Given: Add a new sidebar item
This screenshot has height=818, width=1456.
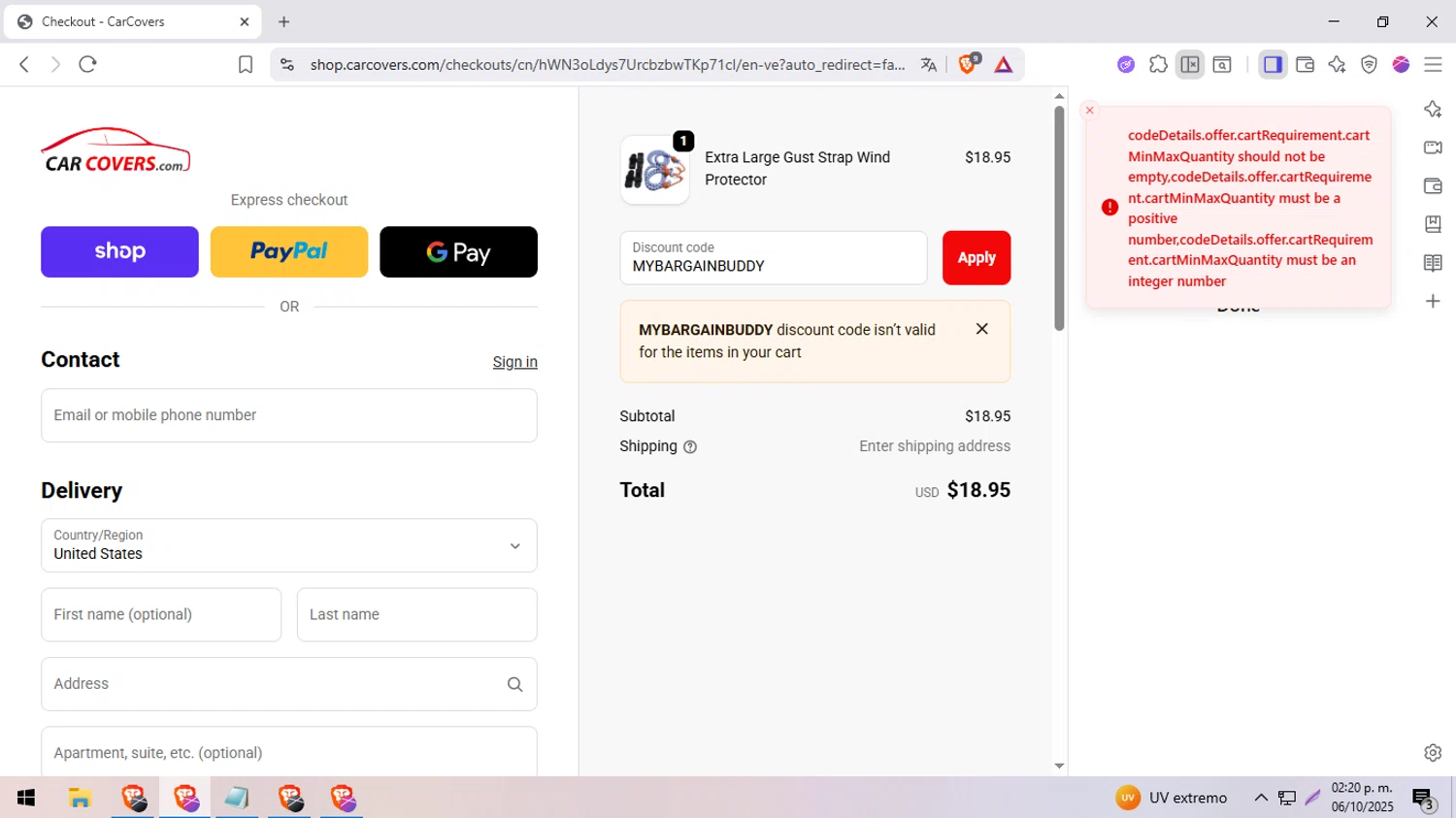Looking at the screenshot, I should point(1433,301).
